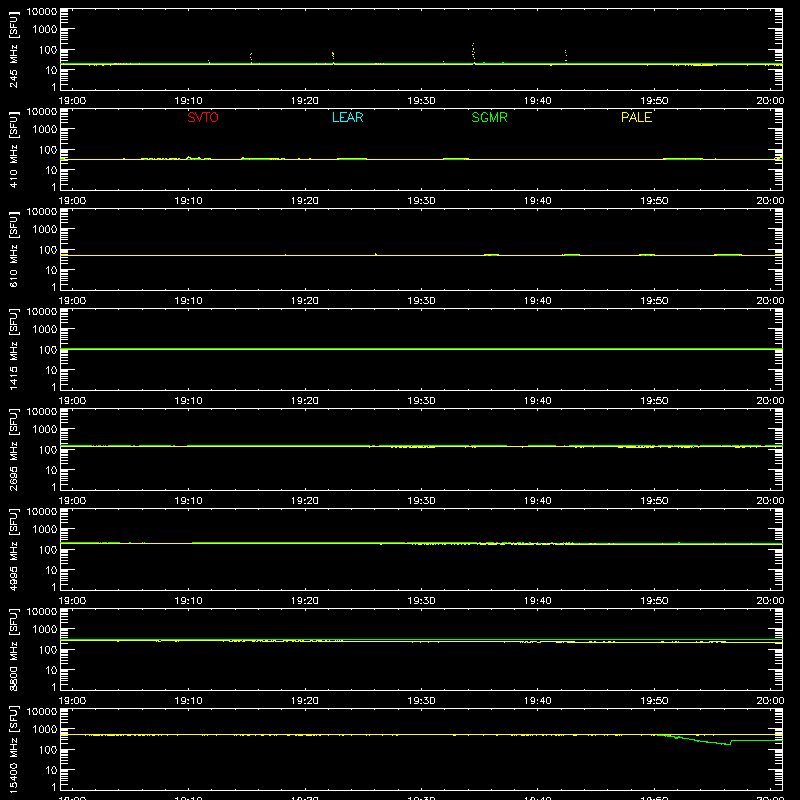Click the 19:50 time label under 410 MHz plot

pos(654,201)
